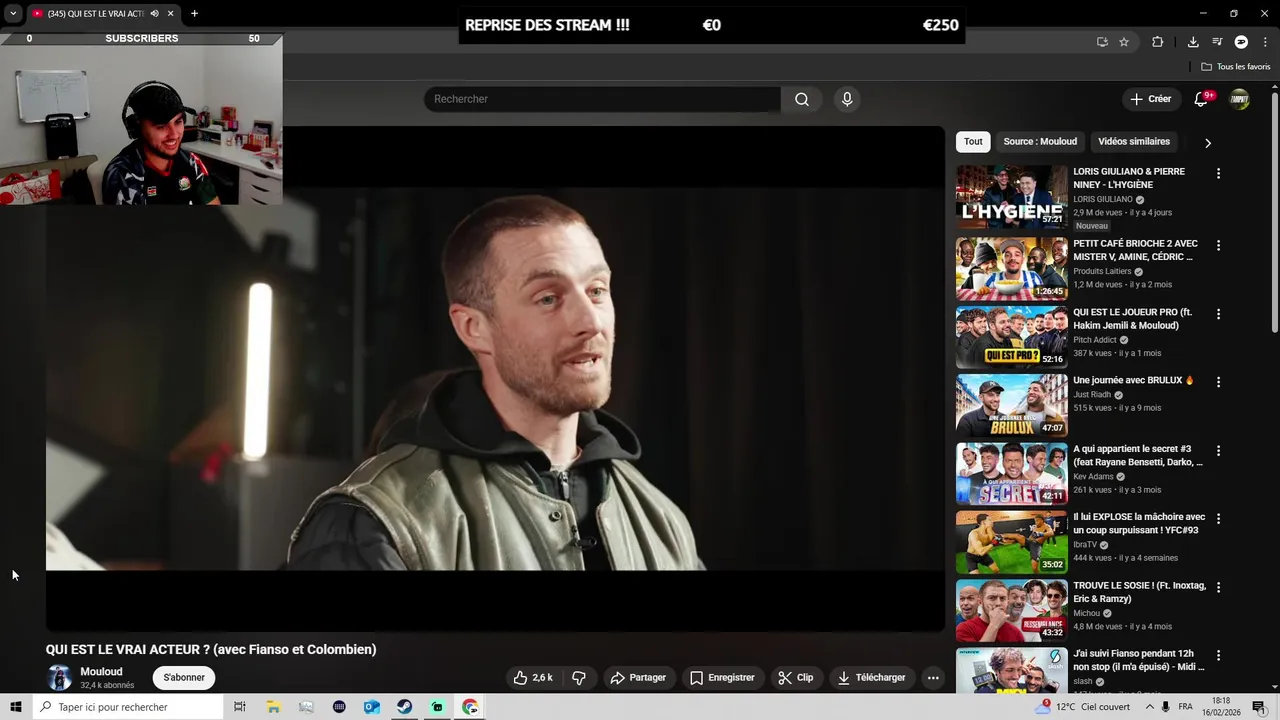This screenshot has height=720, width=1280.
Task: Open Il lui EXPLOSE la mâchoire title
Action: (1139, 523)
